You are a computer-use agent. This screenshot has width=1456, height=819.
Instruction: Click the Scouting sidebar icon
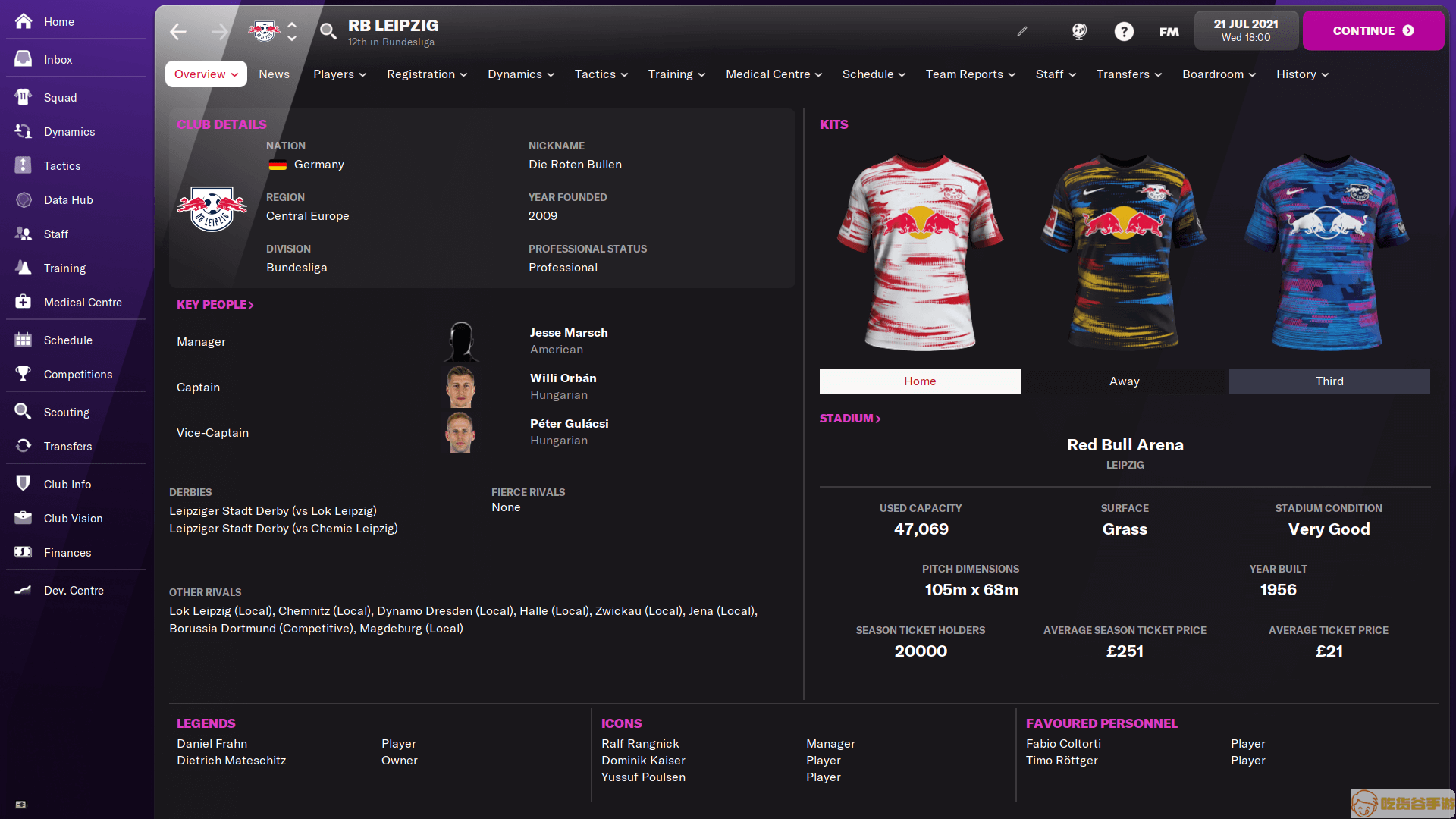[x=27, y=412]
